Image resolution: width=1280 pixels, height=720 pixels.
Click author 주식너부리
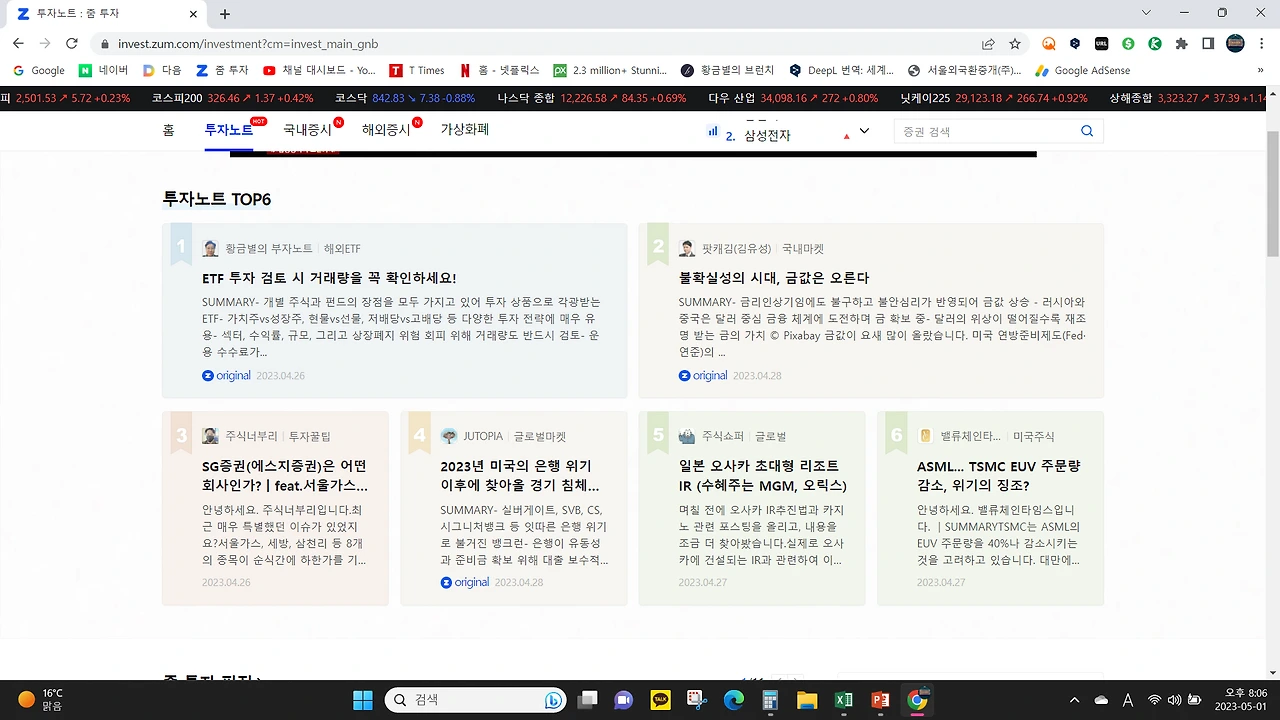point(251,437)
